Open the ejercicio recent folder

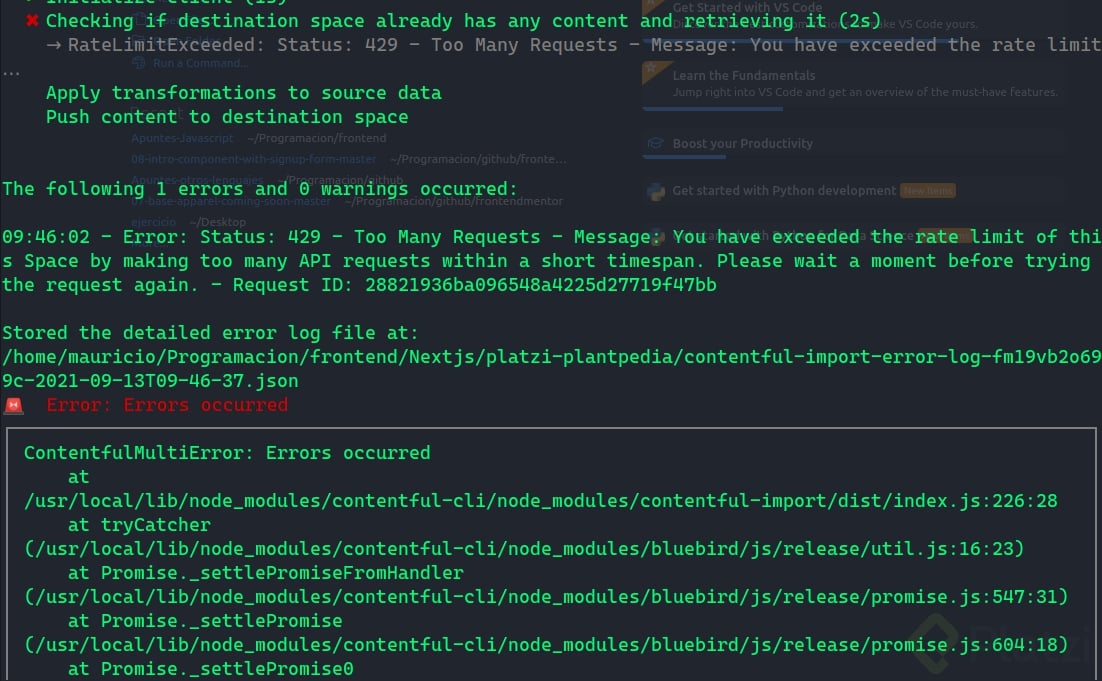point(154,221)
